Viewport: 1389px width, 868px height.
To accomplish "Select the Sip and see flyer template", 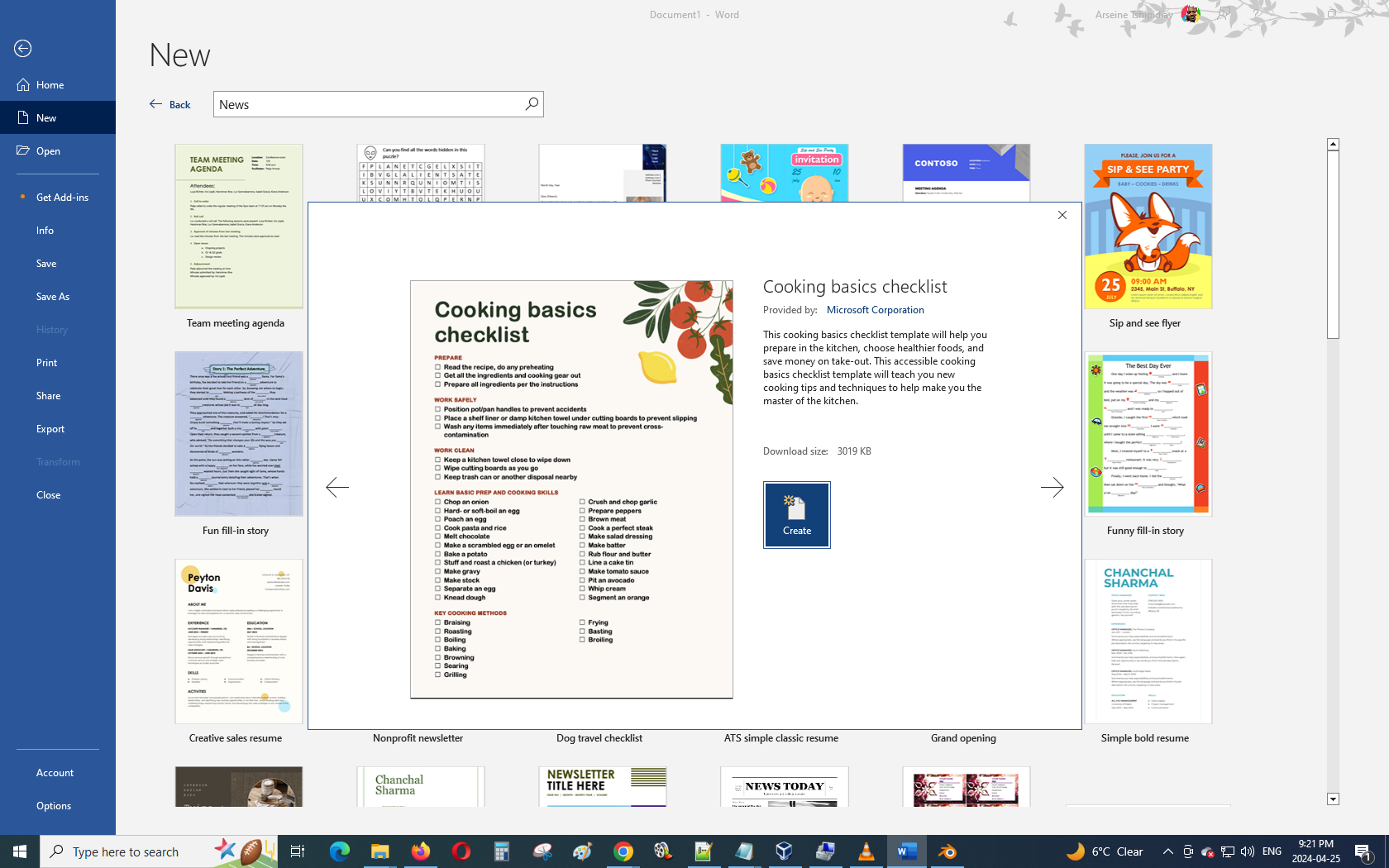I will 1148,227.
